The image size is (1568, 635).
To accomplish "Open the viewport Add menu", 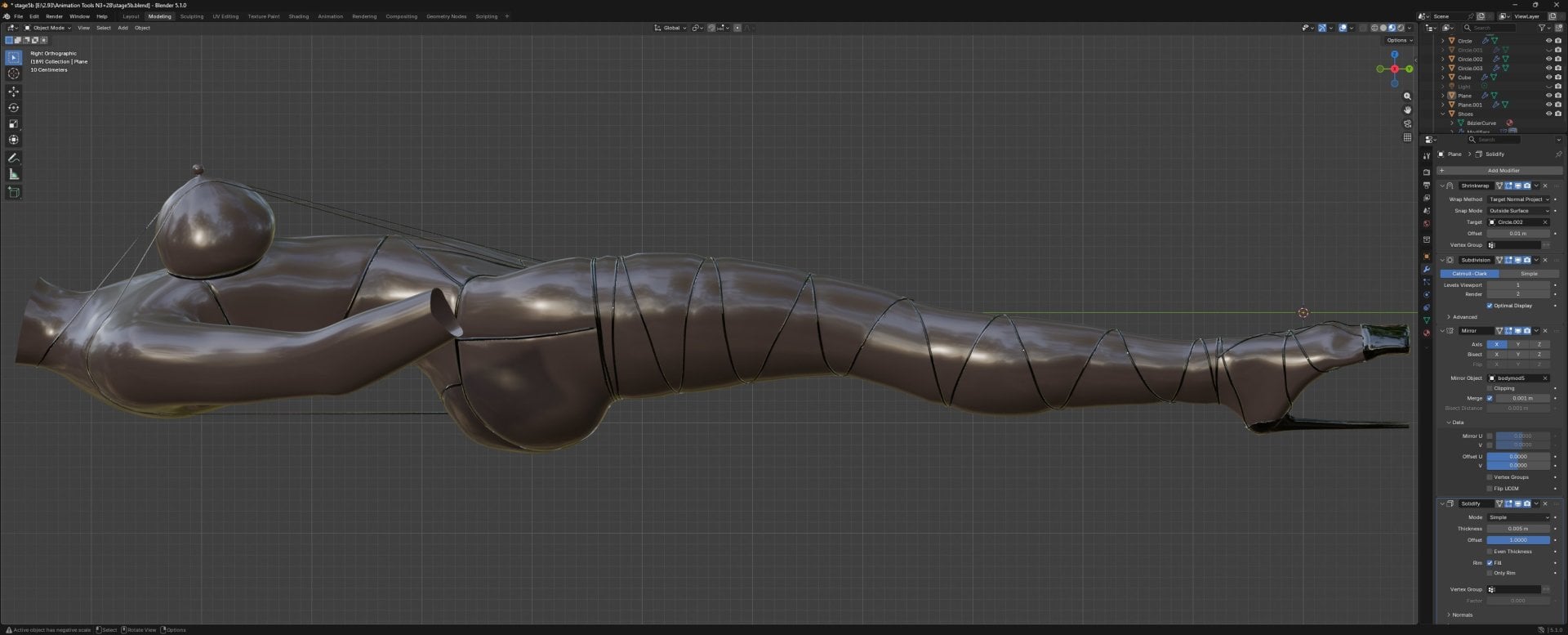I will pos(122,28).
